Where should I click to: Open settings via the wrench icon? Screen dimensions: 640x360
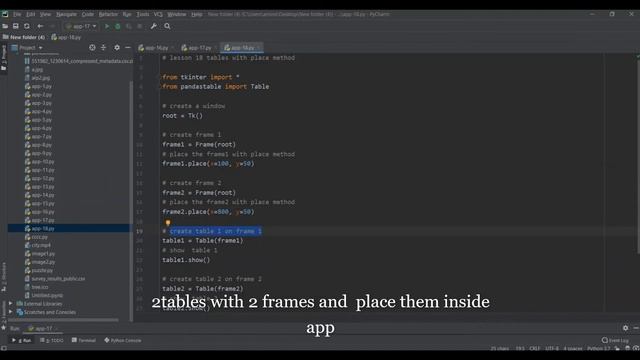(153, 26)
